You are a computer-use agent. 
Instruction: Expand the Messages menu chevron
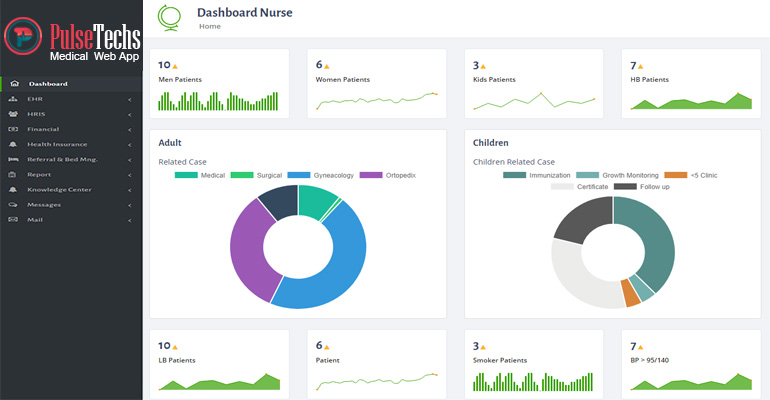130,205
